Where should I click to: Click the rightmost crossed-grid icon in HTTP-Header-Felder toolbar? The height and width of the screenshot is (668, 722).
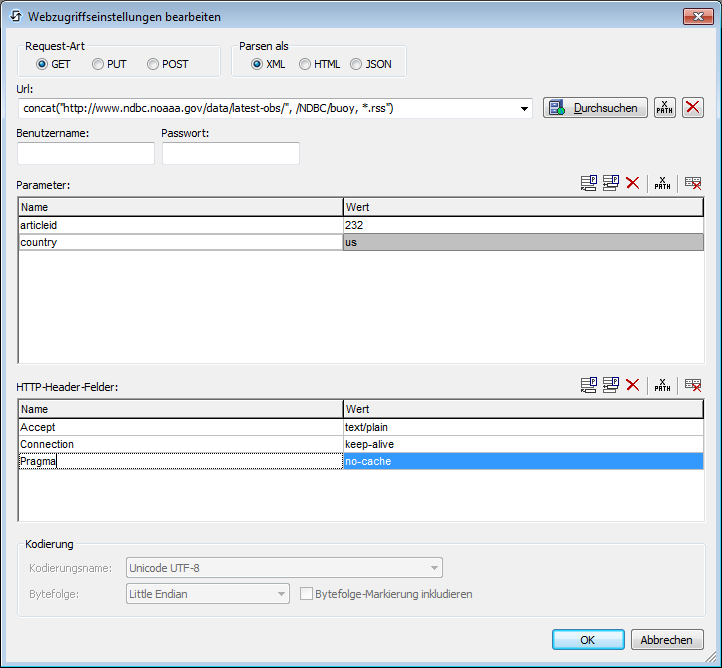pyautogui.click(x=692, y=385)
